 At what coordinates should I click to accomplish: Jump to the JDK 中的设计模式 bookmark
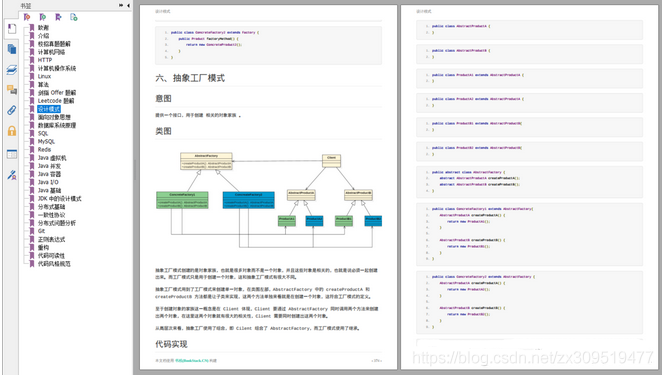tap(60, 198)
